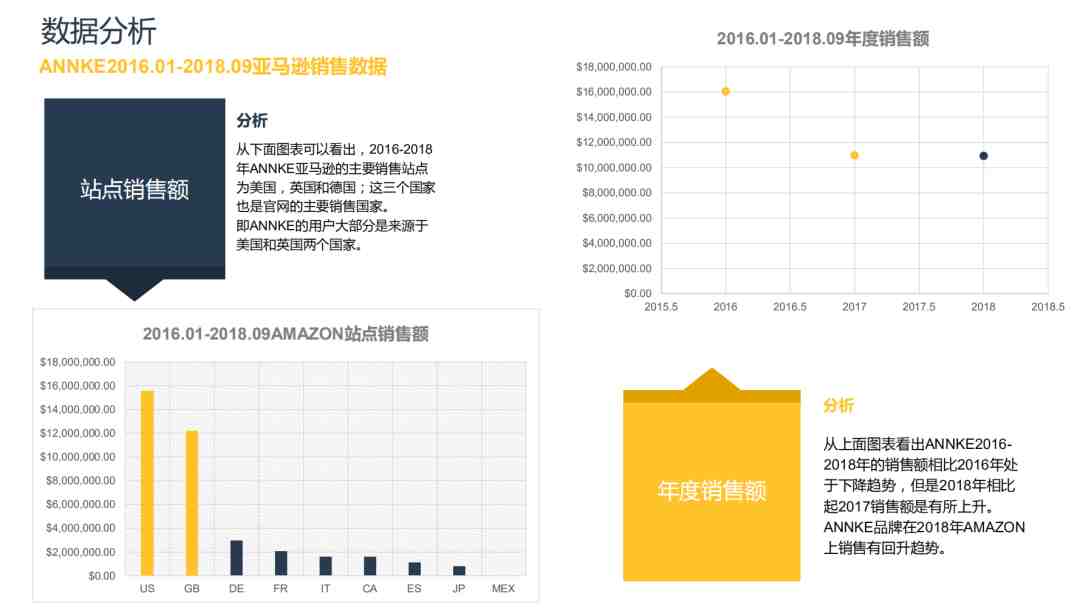
Task: Click the 2016.01-2018.09AMAZON站点销售额 chart title
Action: 285,334
